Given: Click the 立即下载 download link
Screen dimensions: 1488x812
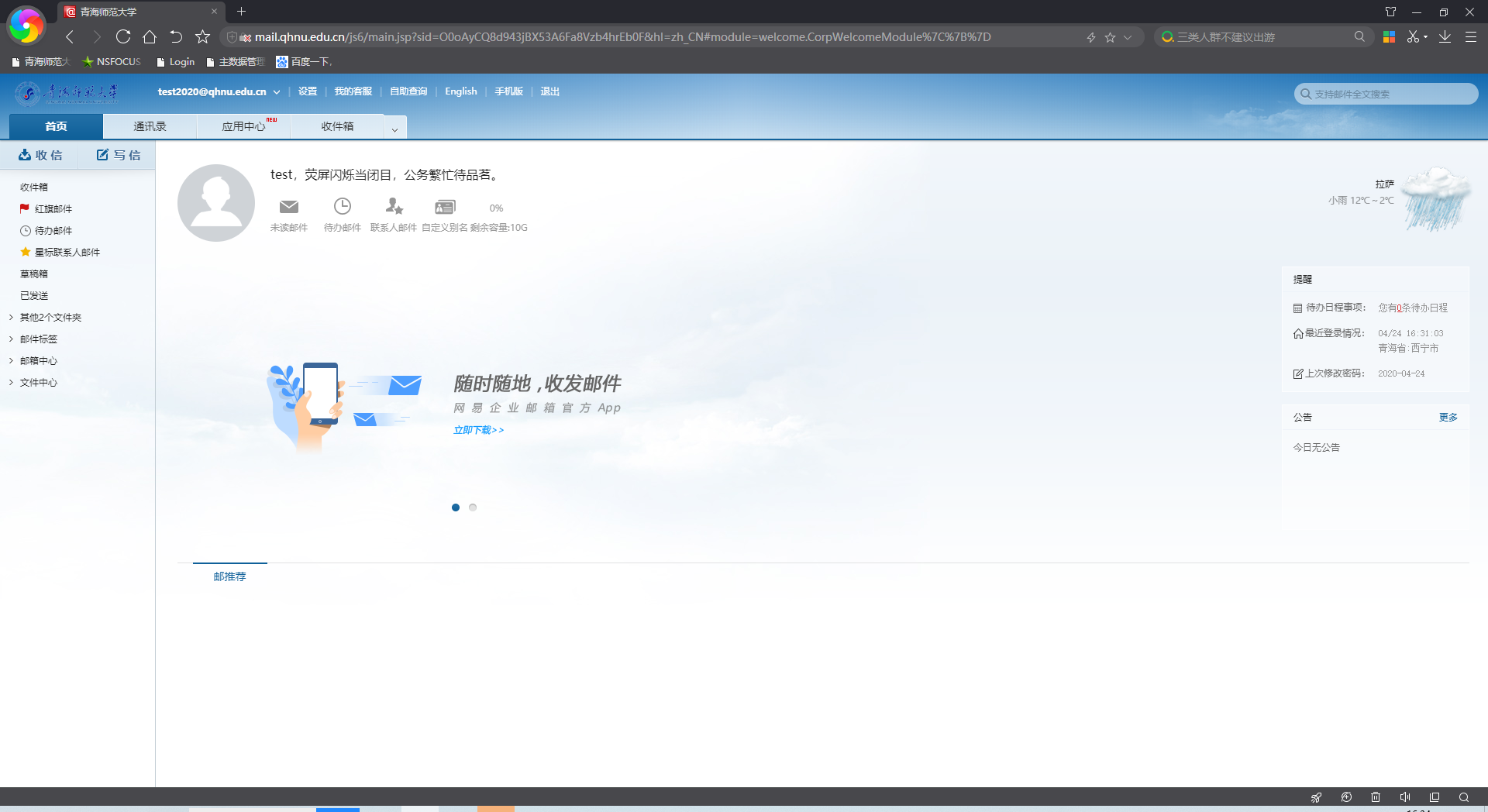Looking at the screenshot, I should [478, 430].
